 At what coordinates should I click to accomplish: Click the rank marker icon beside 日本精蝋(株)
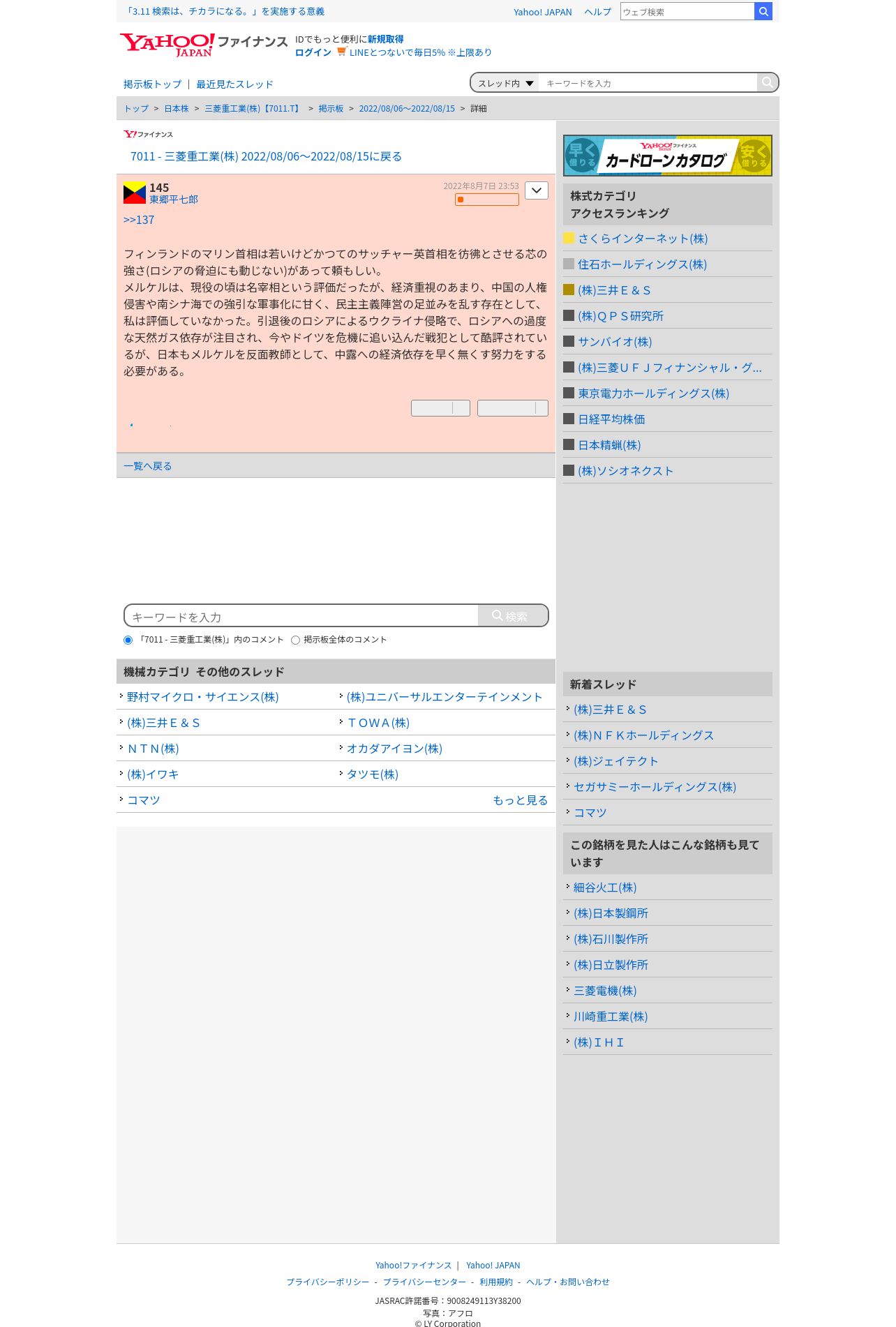coord(569,444)
